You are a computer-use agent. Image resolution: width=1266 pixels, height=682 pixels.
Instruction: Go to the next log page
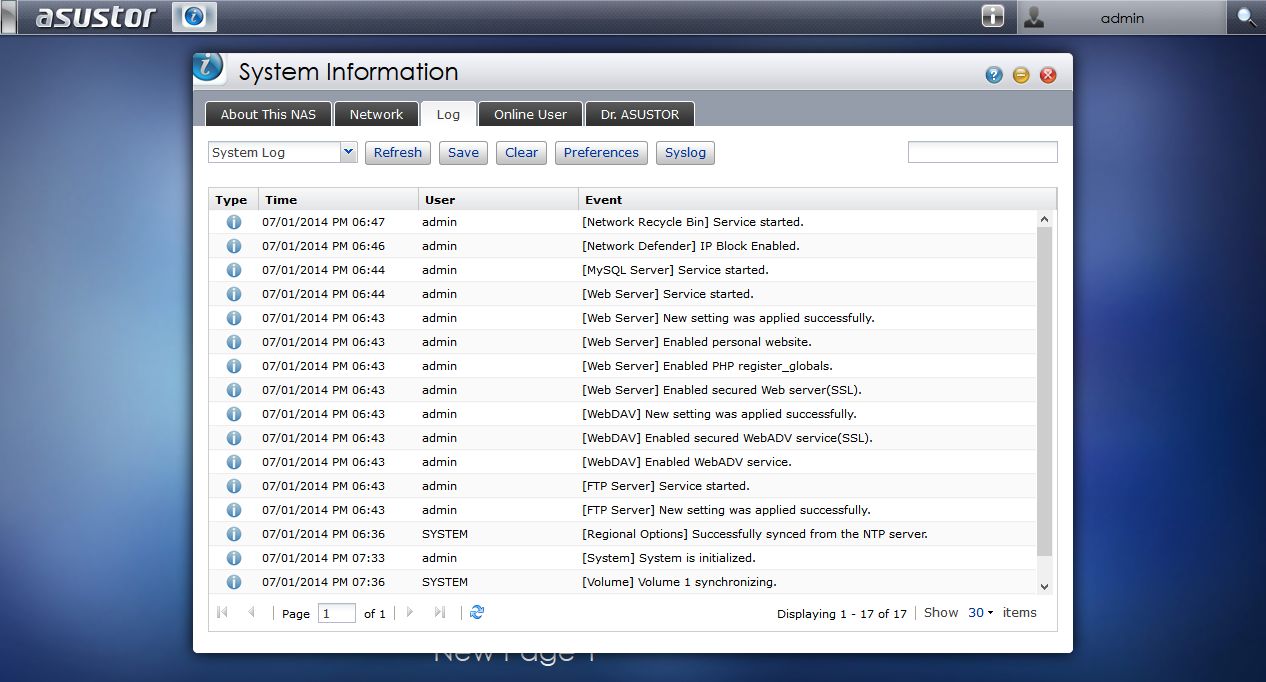click(410, 612)
